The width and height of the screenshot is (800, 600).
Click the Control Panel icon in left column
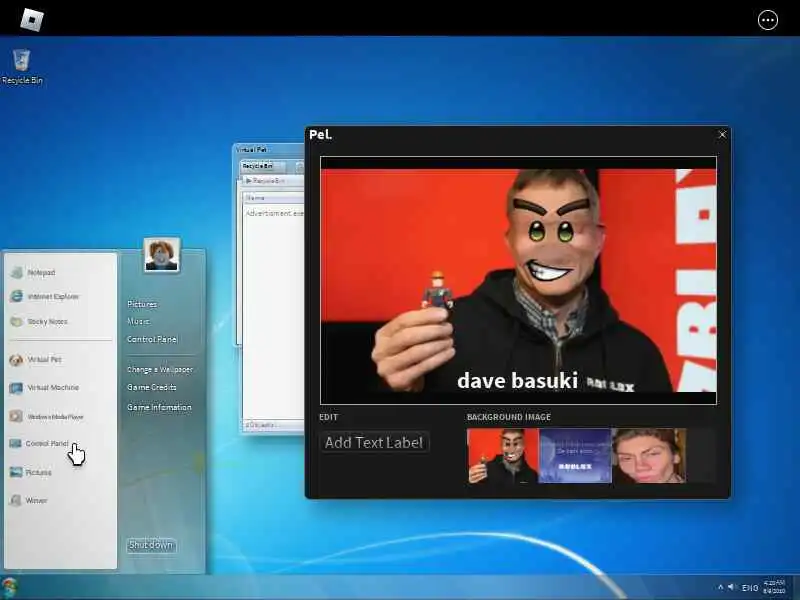(x=16, y=443)
